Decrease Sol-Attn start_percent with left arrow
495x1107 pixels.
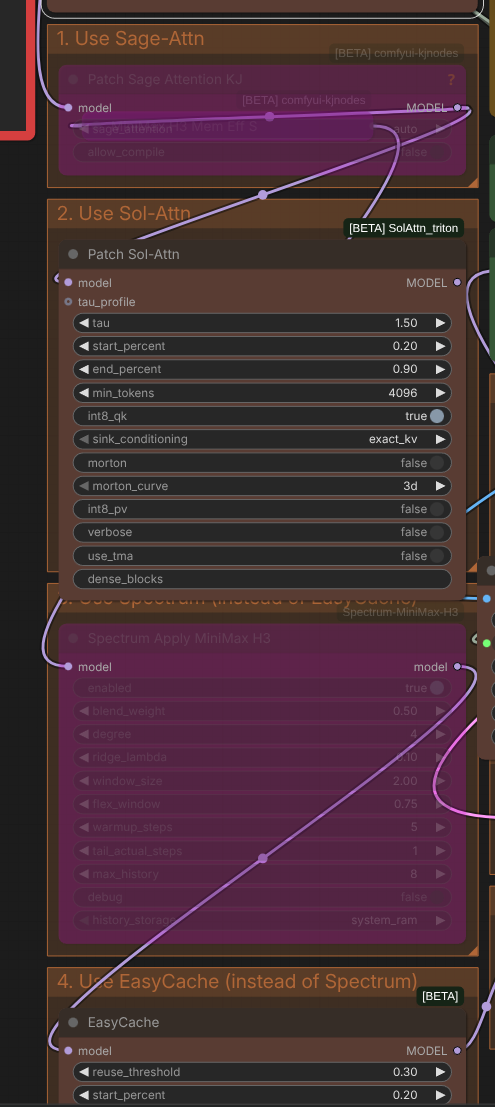pos(84,346)
